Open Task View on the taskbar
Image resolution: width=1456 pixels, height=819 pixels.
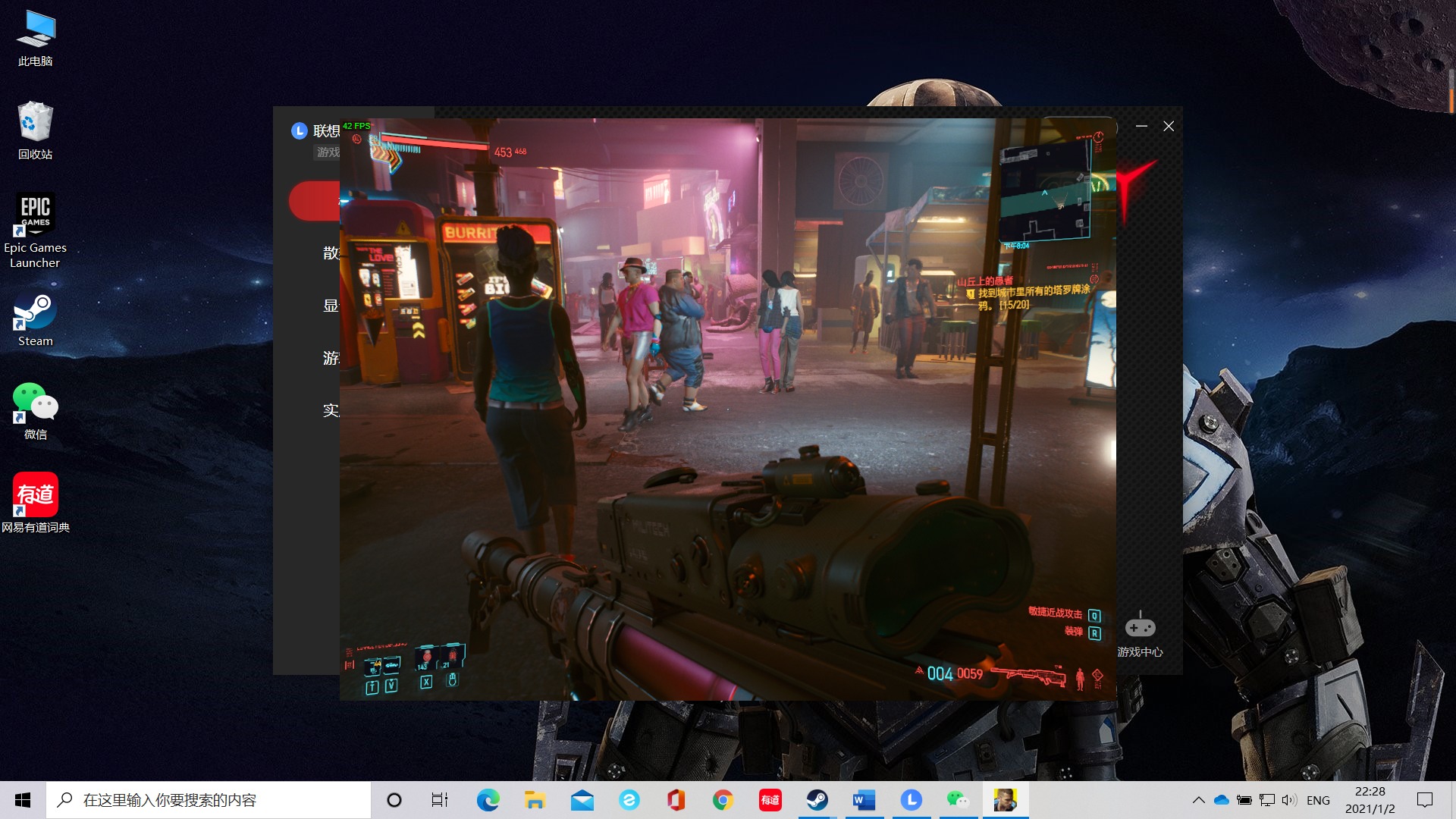[440, 800]
